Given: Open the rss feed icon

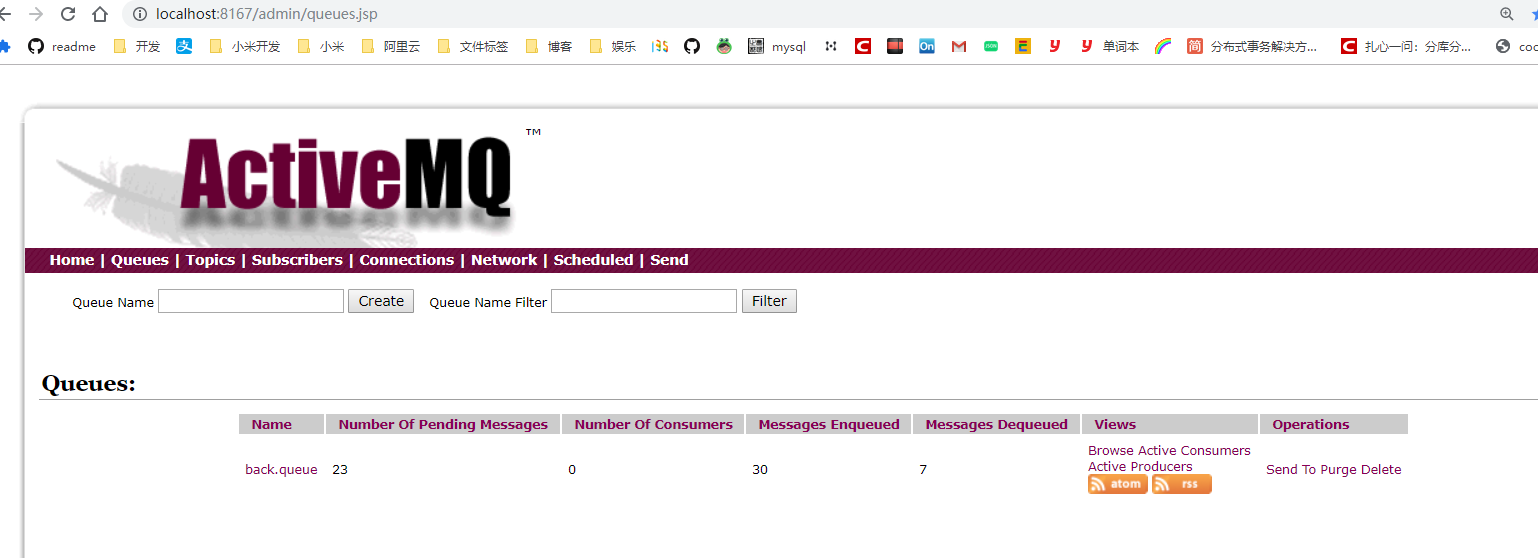Looking at the screenshot, I should click(1182, 484).
